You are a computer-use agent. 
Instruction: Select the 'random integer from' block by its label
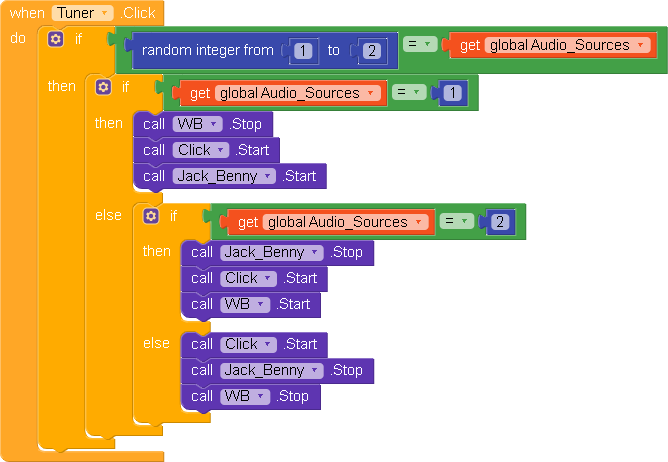(208, 50)
